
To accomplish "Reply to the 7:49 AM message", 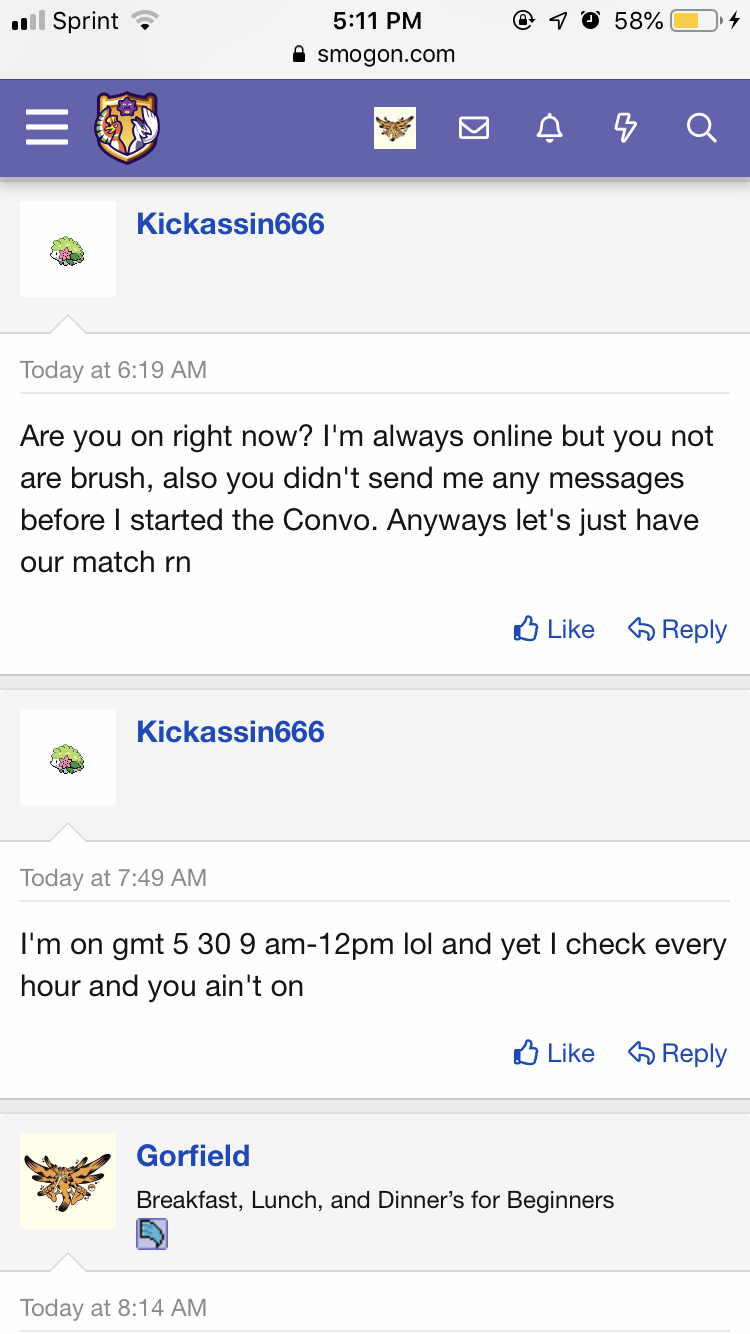I will click(677, 1053).
